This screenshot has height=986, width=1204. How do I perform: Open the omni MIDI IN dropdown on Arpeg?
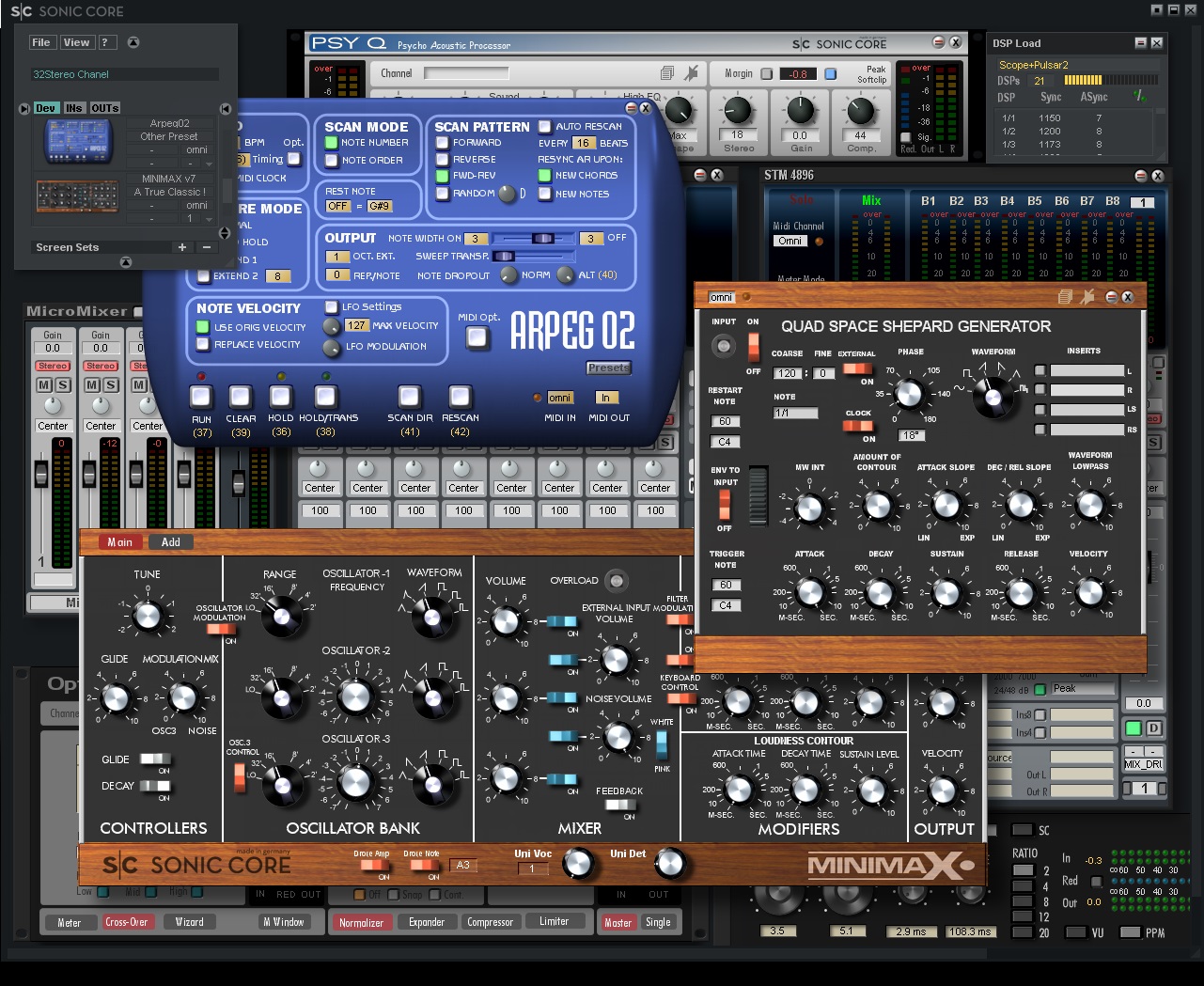click(559, 398)
